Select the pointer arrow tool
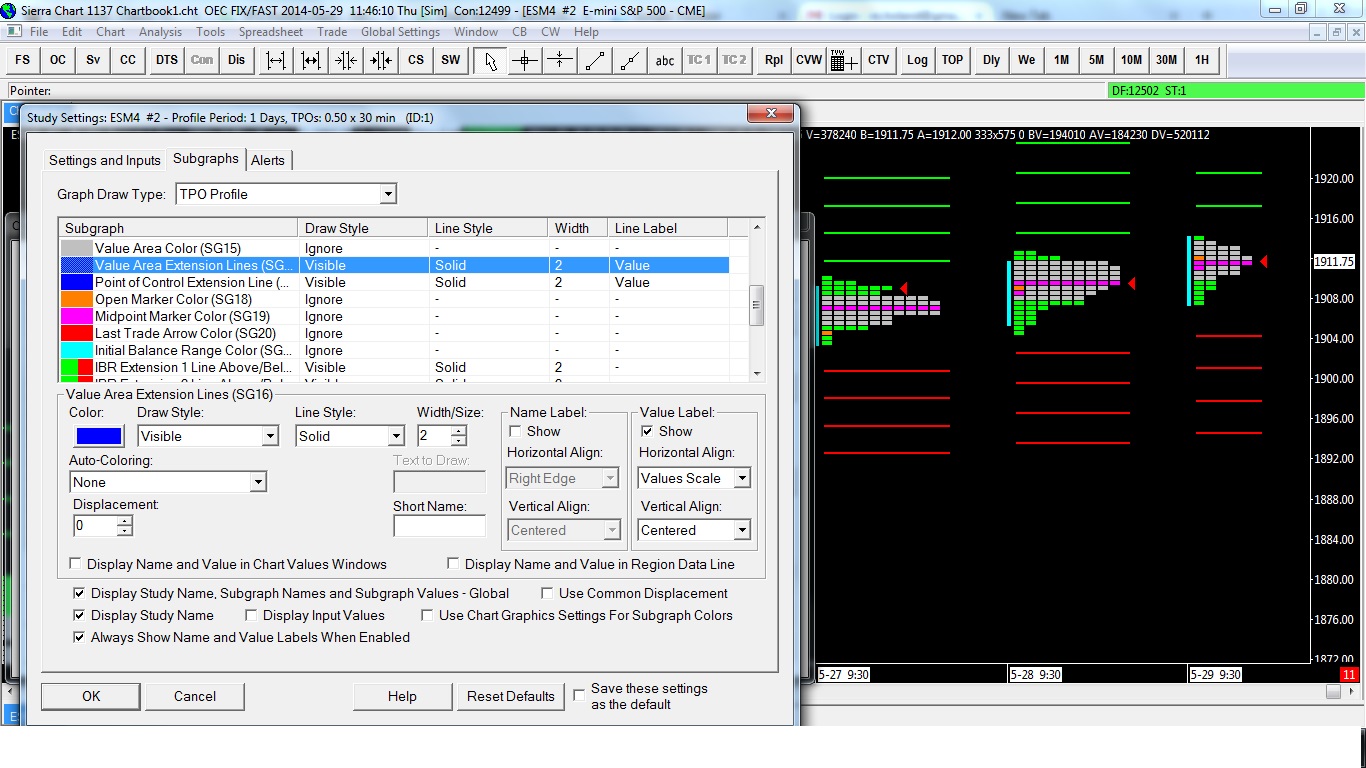The image size is (1366, 768). [490, 60]
